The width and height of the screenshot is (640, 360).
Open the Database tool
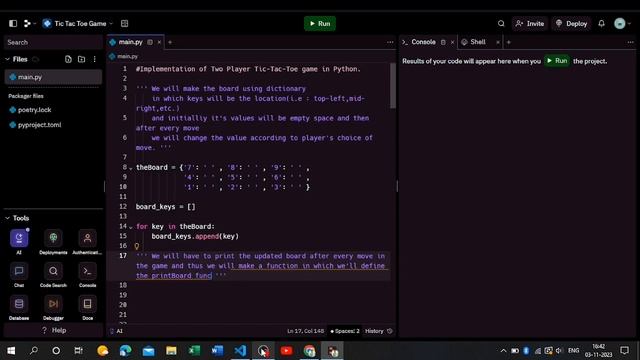[x=19, y=307]
